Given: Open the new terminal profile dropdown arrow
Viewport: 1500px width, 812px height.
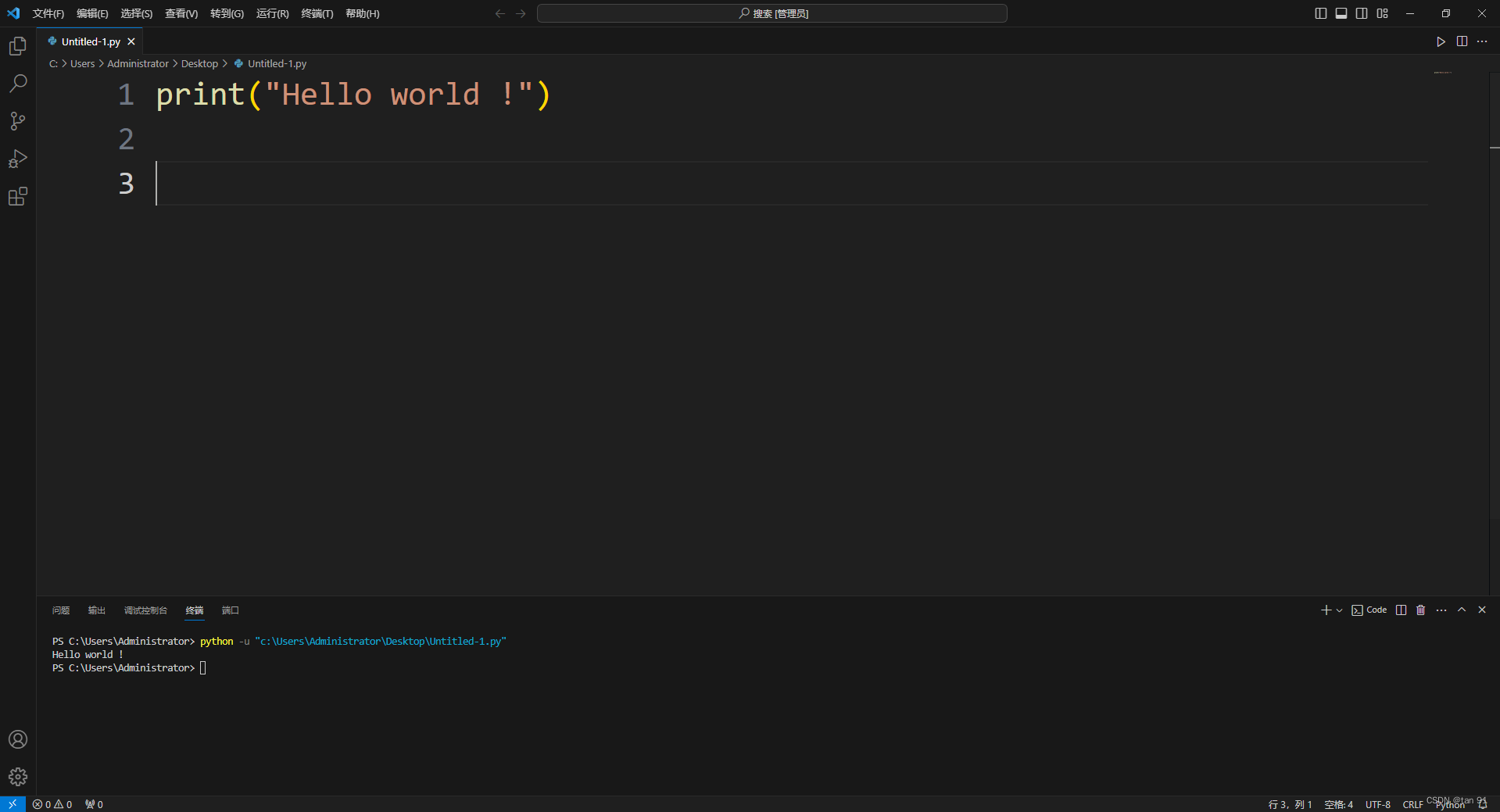Looking at the screenshot, I should (1339, 610).
